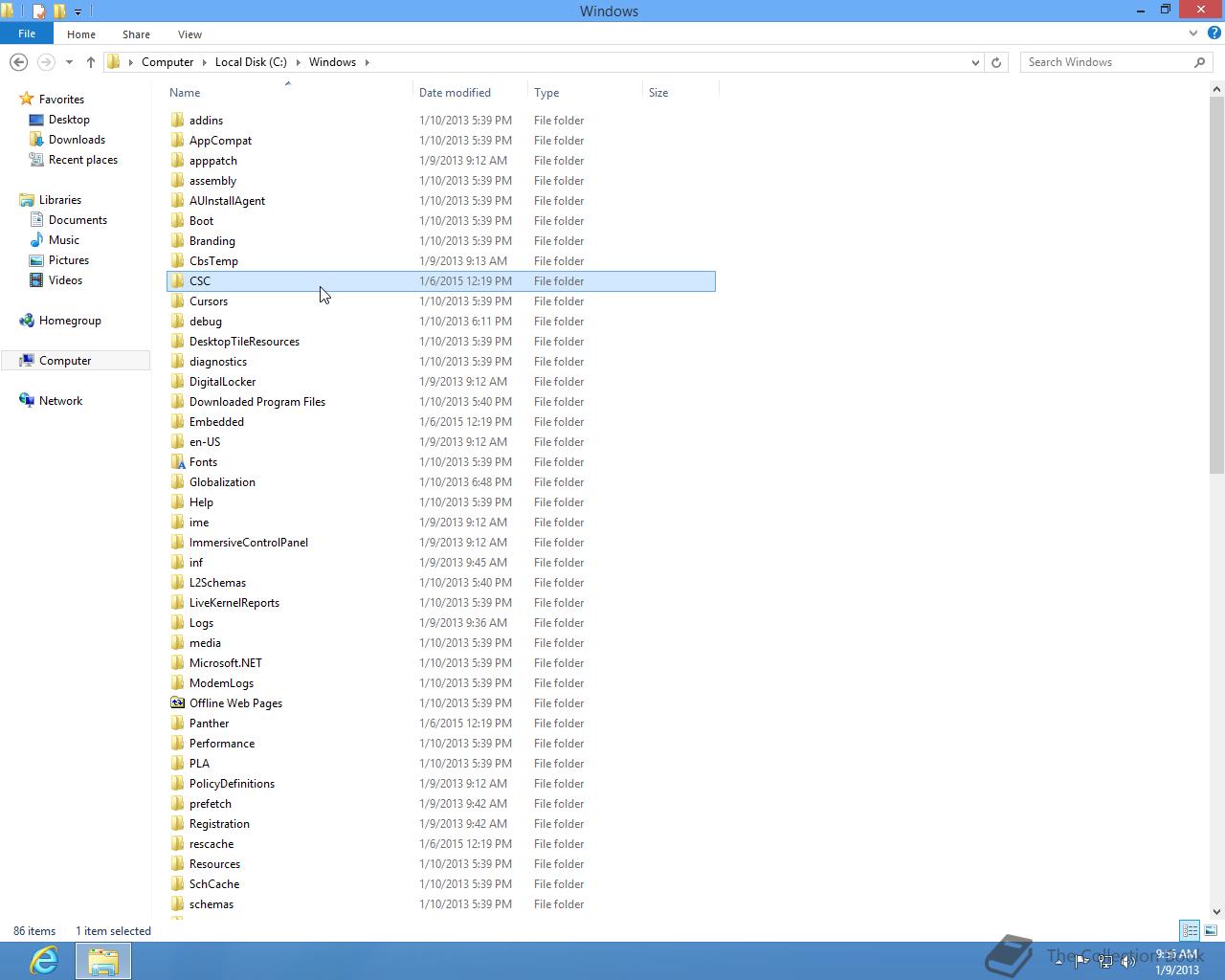The height and width of the screenshot is (980, 1225).
Task: Open the volume speaker tray icon
Action: click(1128, 962)
